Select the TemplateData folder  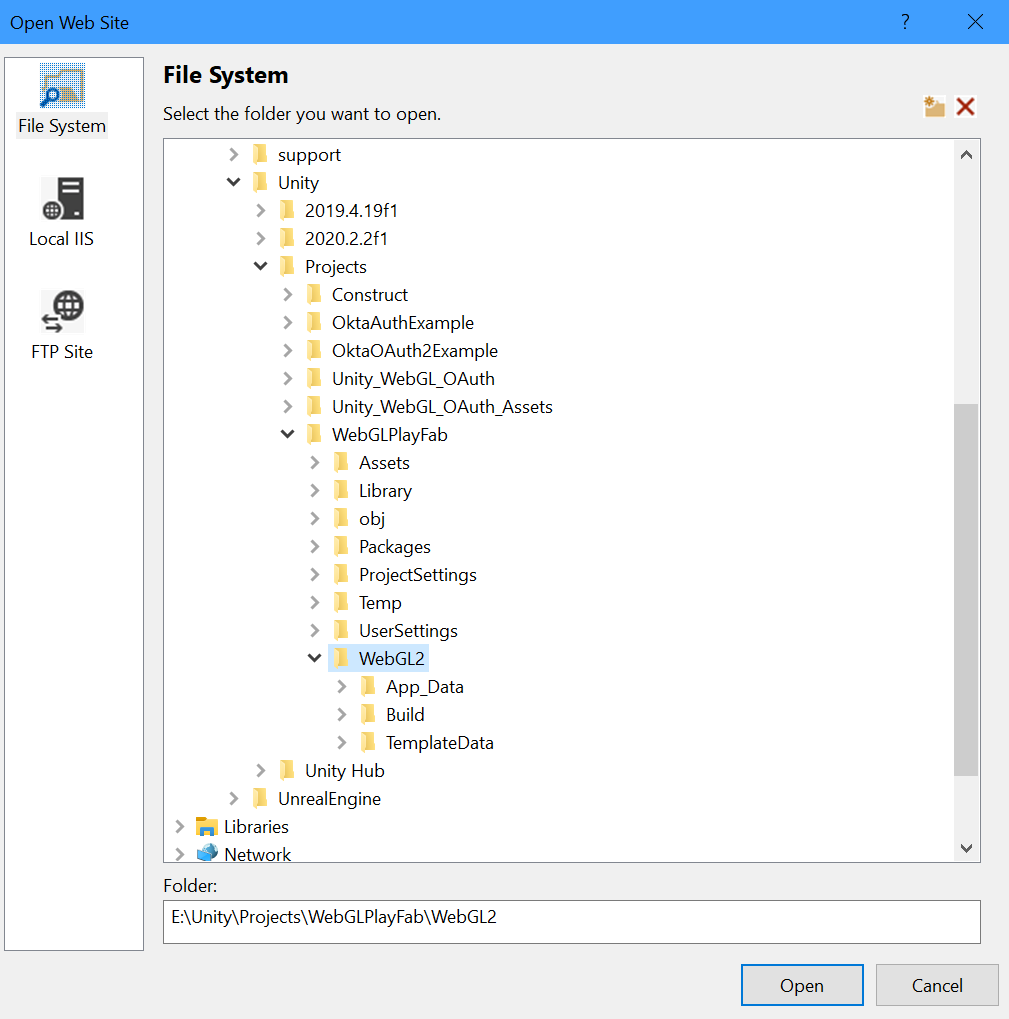pos(439,743)
